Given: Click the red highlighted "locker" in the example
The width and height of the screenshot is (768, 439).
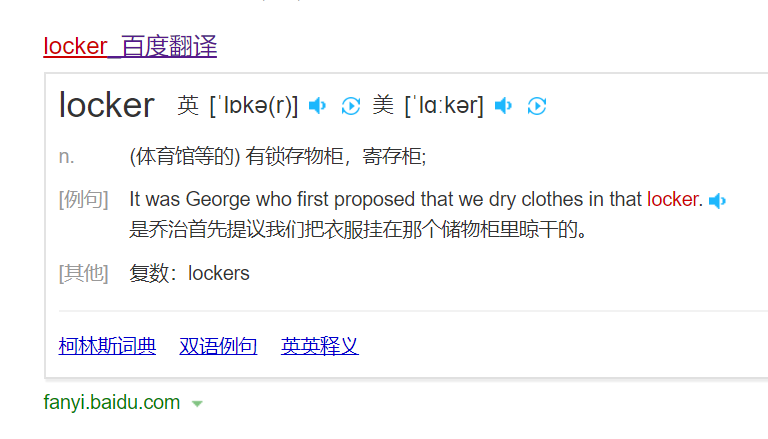Looking at the screenshot, I should 674,199.
